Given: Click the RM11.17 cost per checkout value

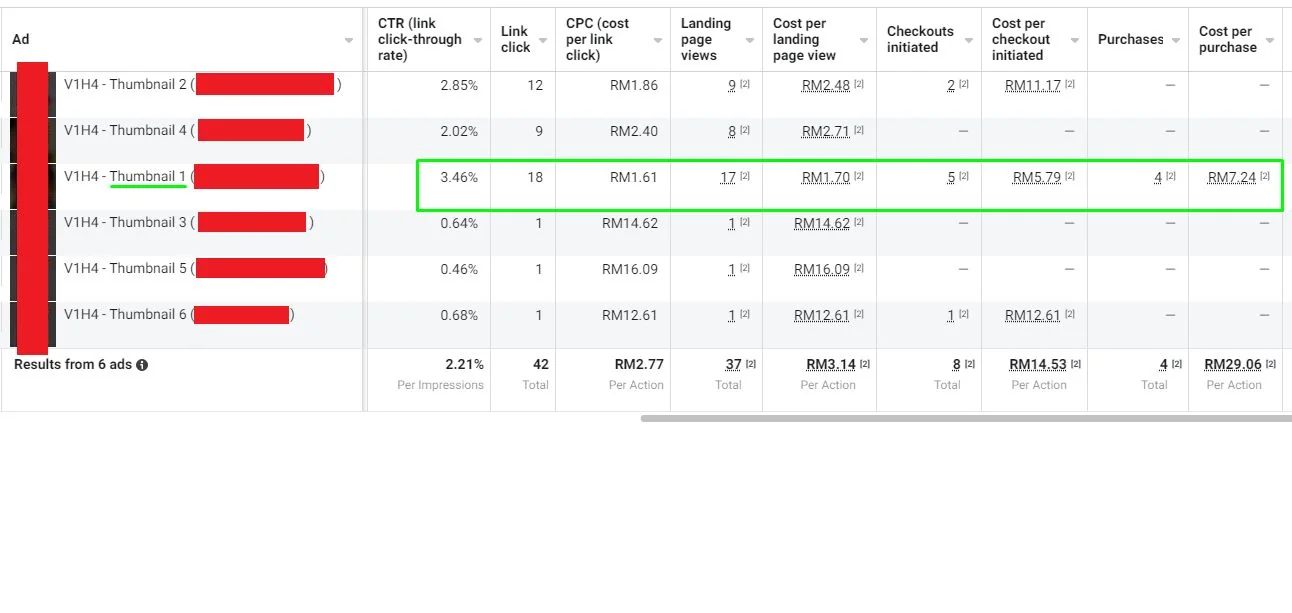Looking at the screenshot, I should (1033, 85).
